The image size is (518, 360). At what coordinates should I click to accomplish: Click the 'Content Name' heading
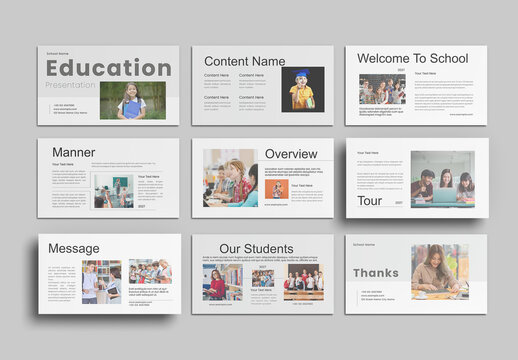(245, 61)
